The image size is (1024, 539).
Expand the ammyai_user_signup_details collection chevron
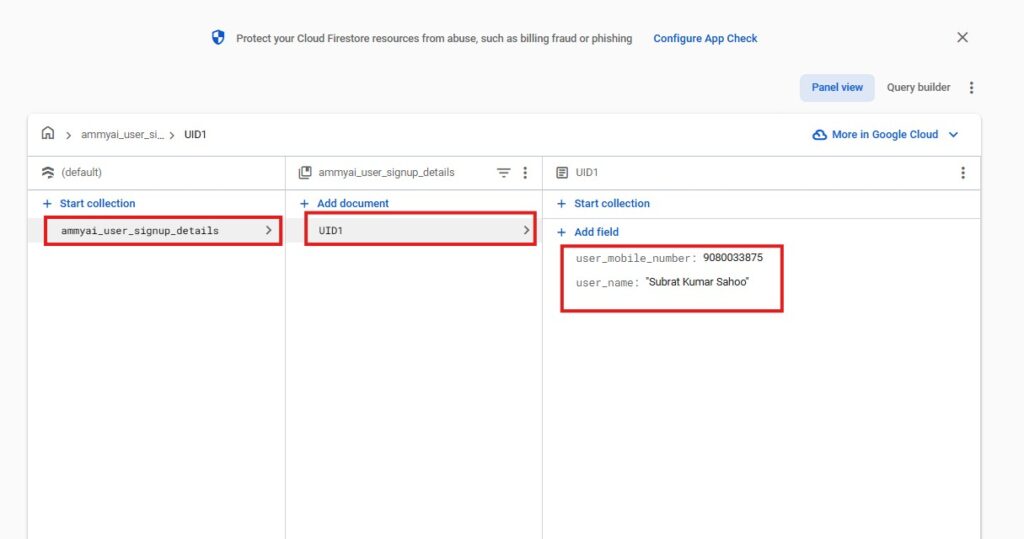click(x=268, y=231)
